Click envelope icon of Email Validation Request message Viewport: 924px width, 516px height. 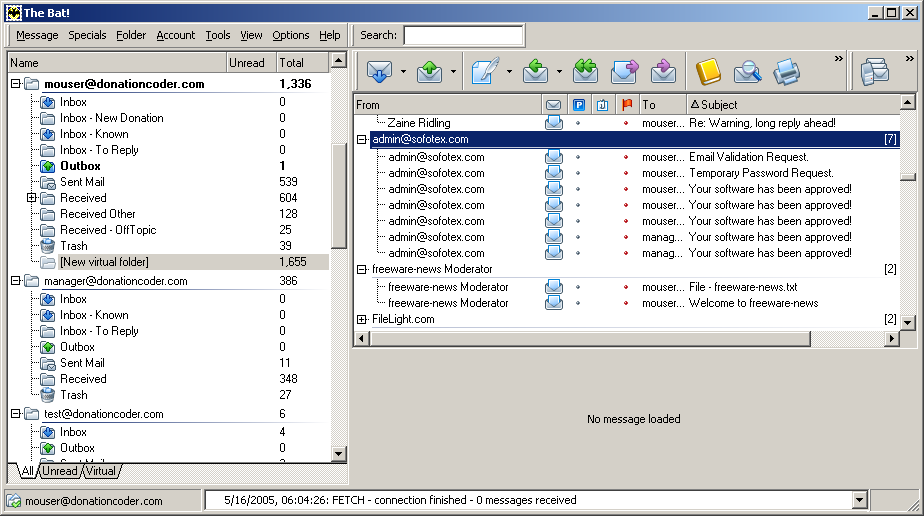coord(553,157)
